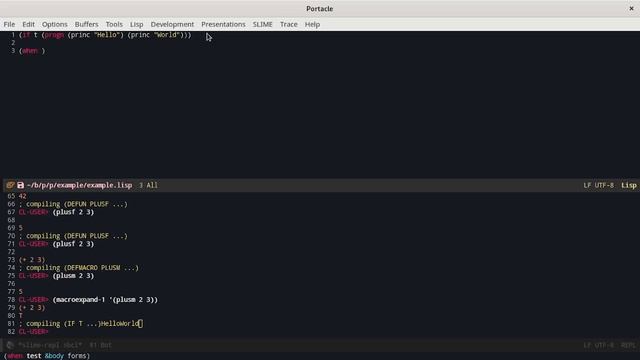Click the last CL-USER> prompt on line 82
This screenshot has height=360, width=640.
click(x=33, y=331)
